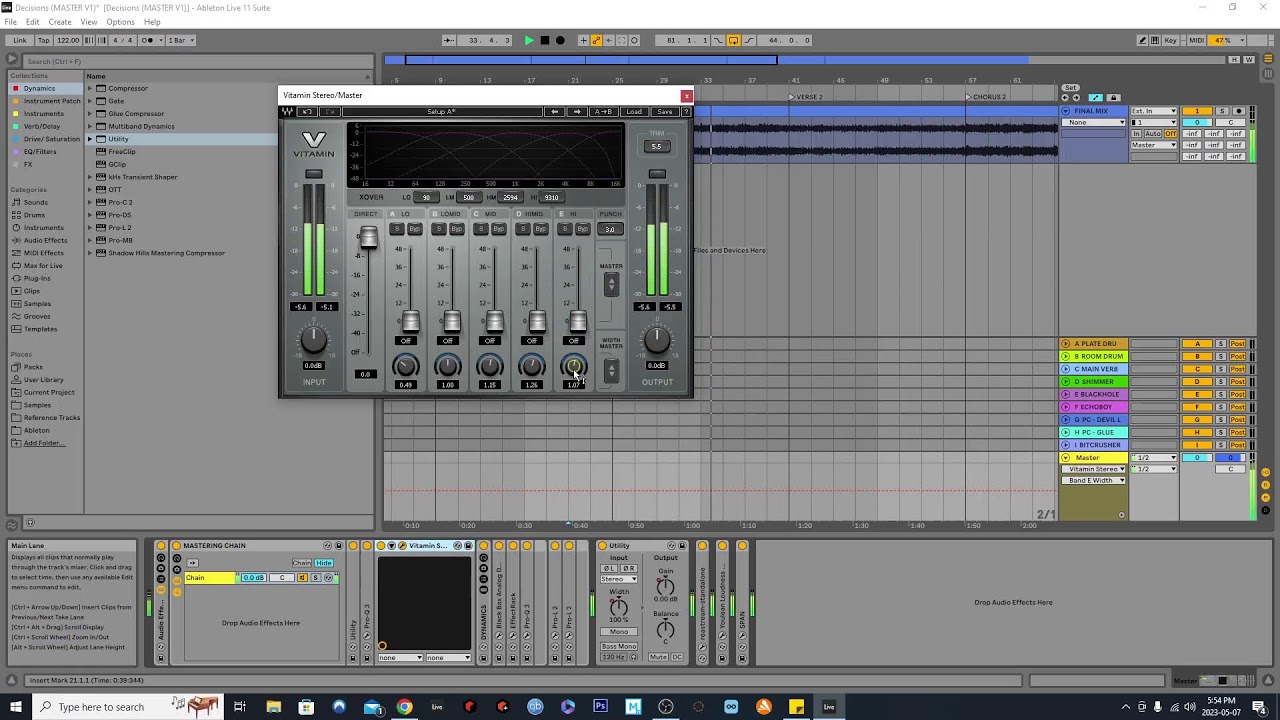Open Chrome from the Windows taskbar
The image size is (1280, 720).
coord(404,707)
